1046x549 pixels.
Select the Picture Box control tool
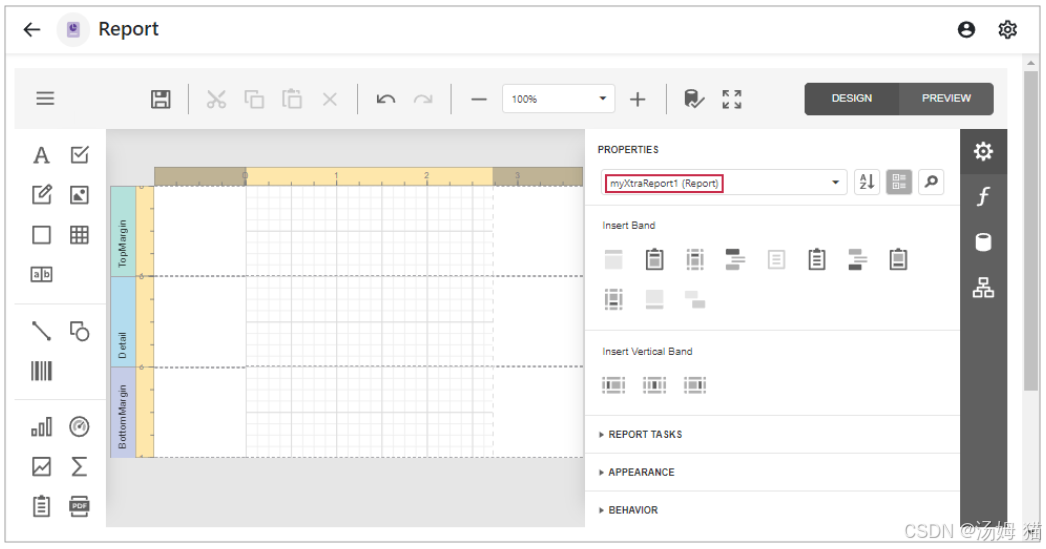pos(79,195)
